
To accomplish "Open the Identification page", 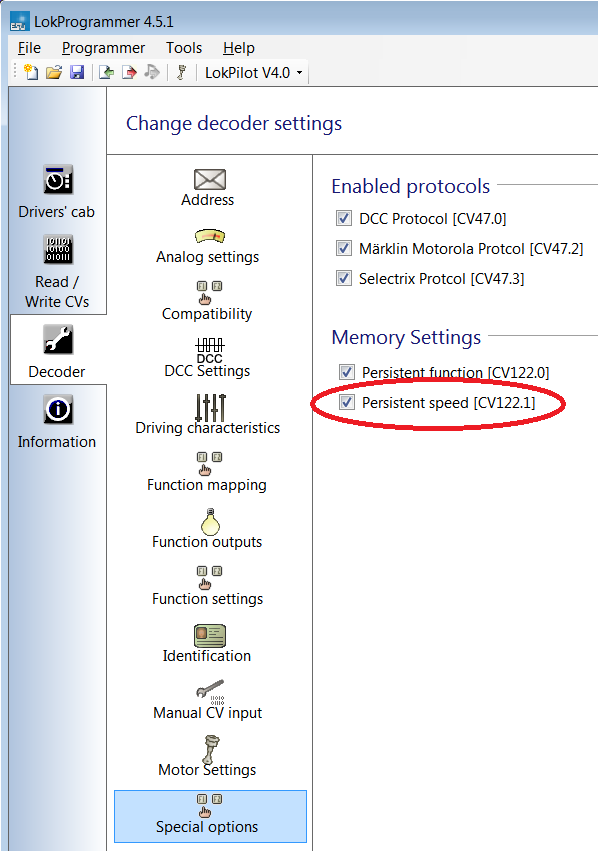I will 207,644.
